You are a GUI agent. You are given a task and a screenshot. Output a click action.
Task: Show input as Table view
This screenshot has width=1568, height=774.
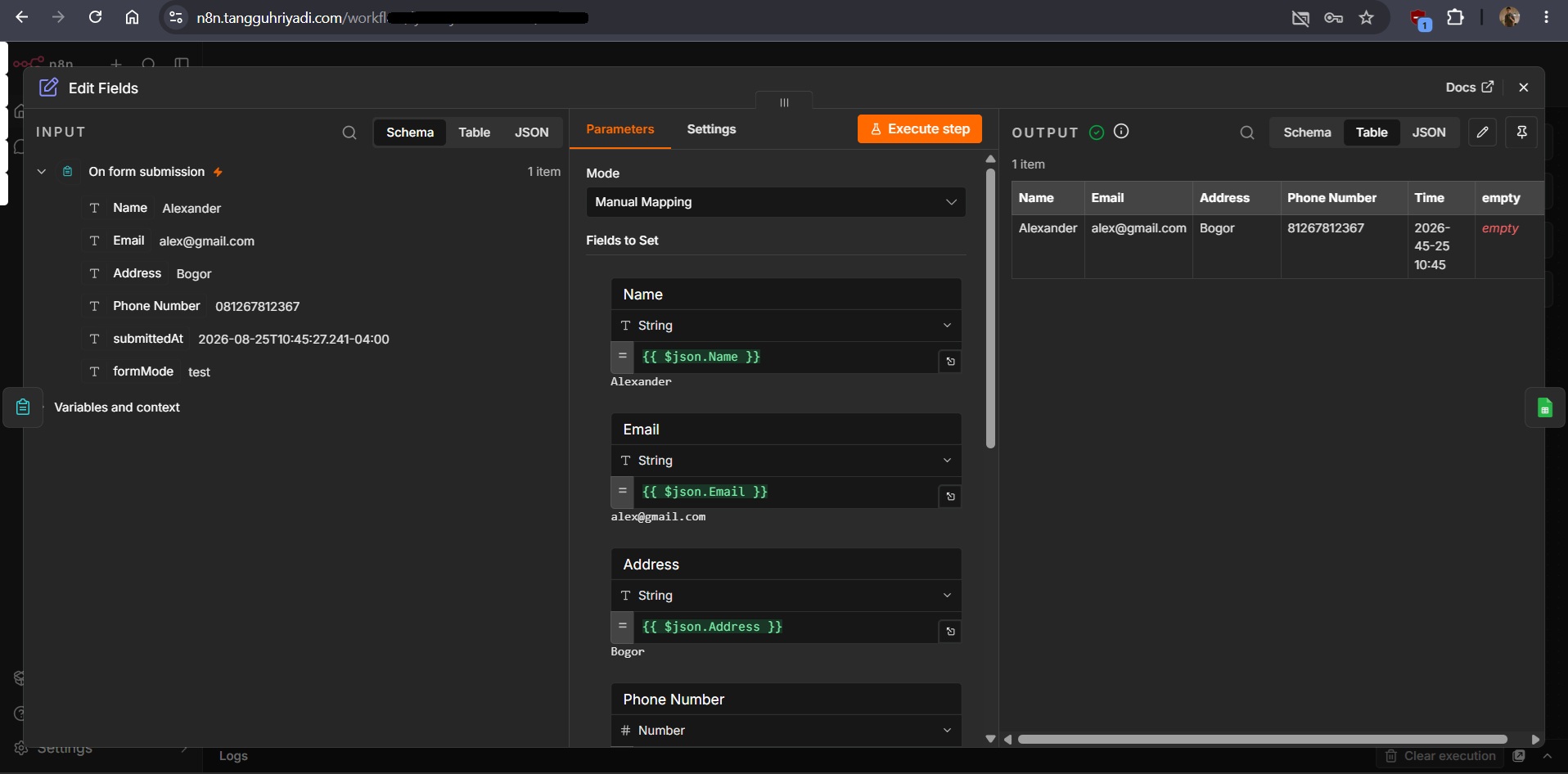[474, 133]
